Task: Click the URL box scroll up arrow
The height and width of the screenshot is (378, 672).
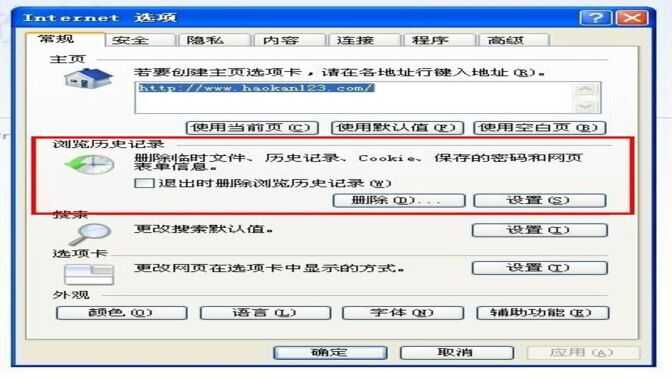Action: (585, 90)
